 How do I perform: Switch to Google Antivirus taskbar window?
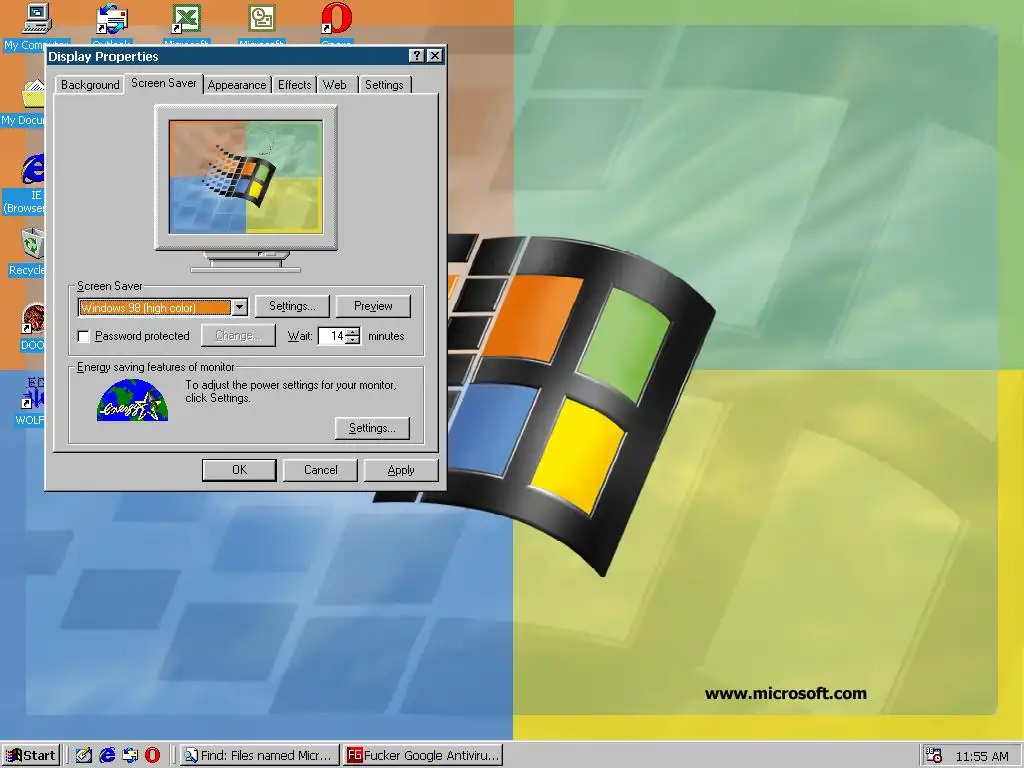point(423,756)
